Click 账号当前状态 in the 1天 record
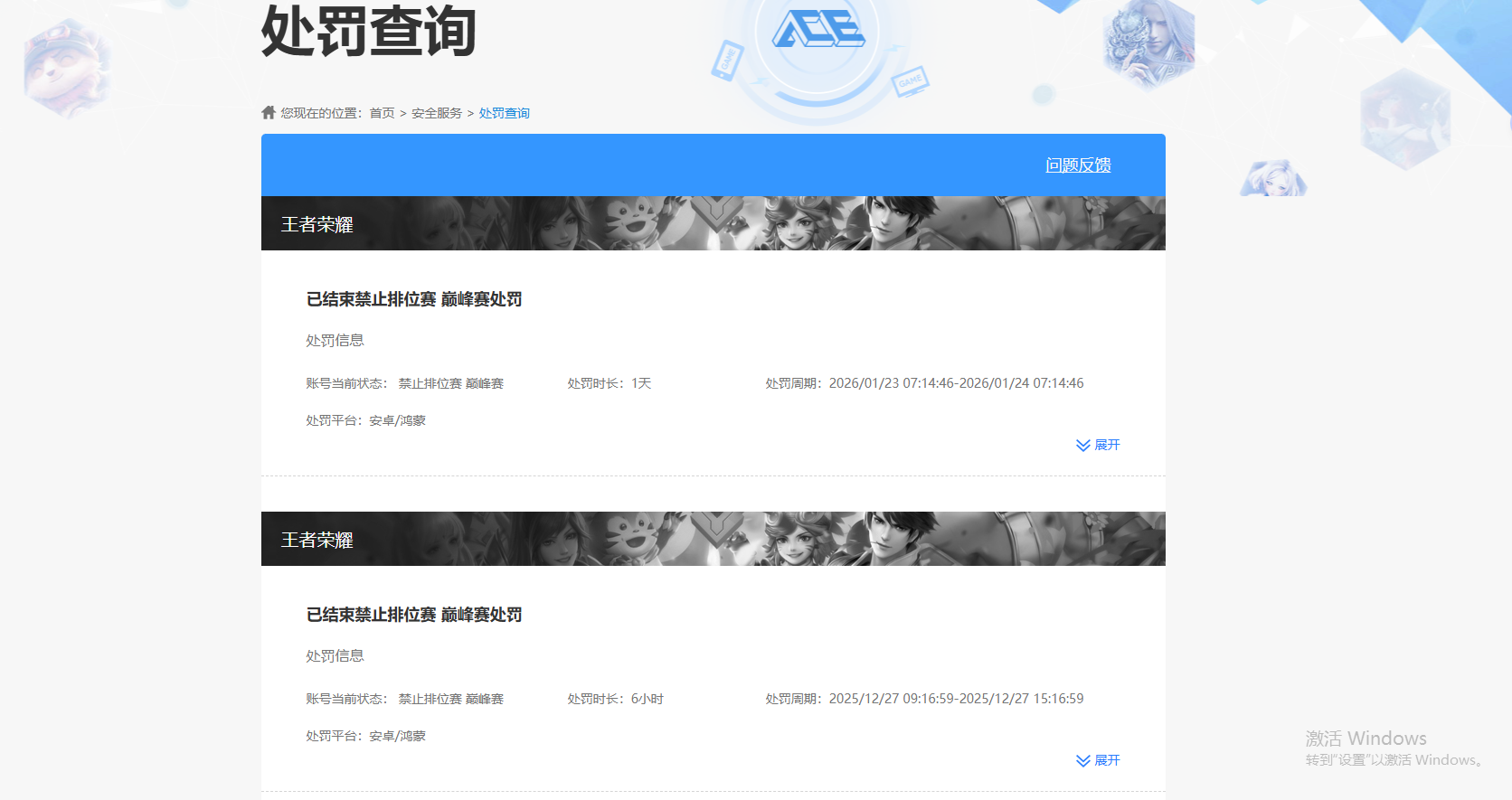Screen dimensions: 1512x800 pyautogui.click(x=404, y=383)
